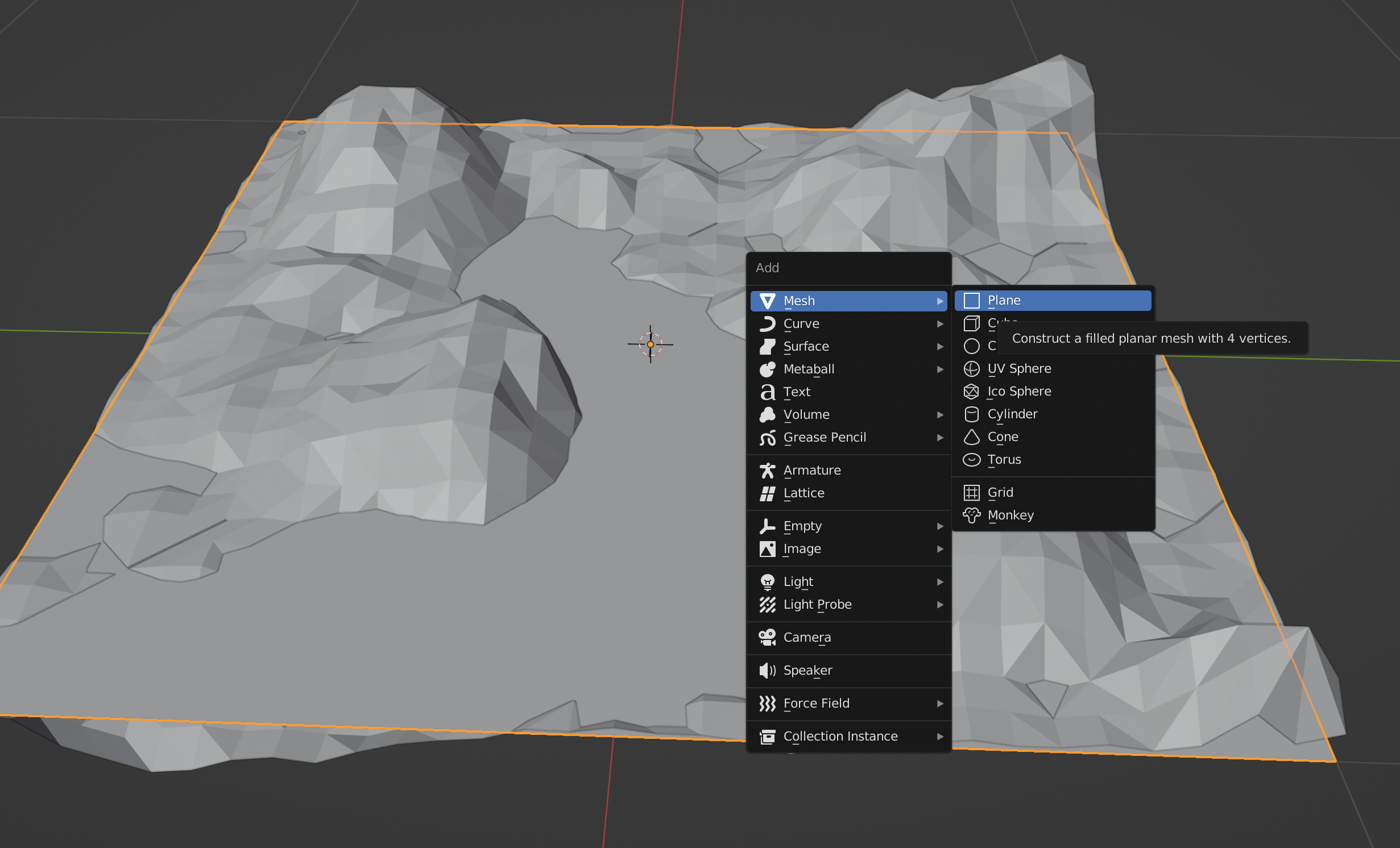Choose Lattice from the Add menu

click(803, 493)
